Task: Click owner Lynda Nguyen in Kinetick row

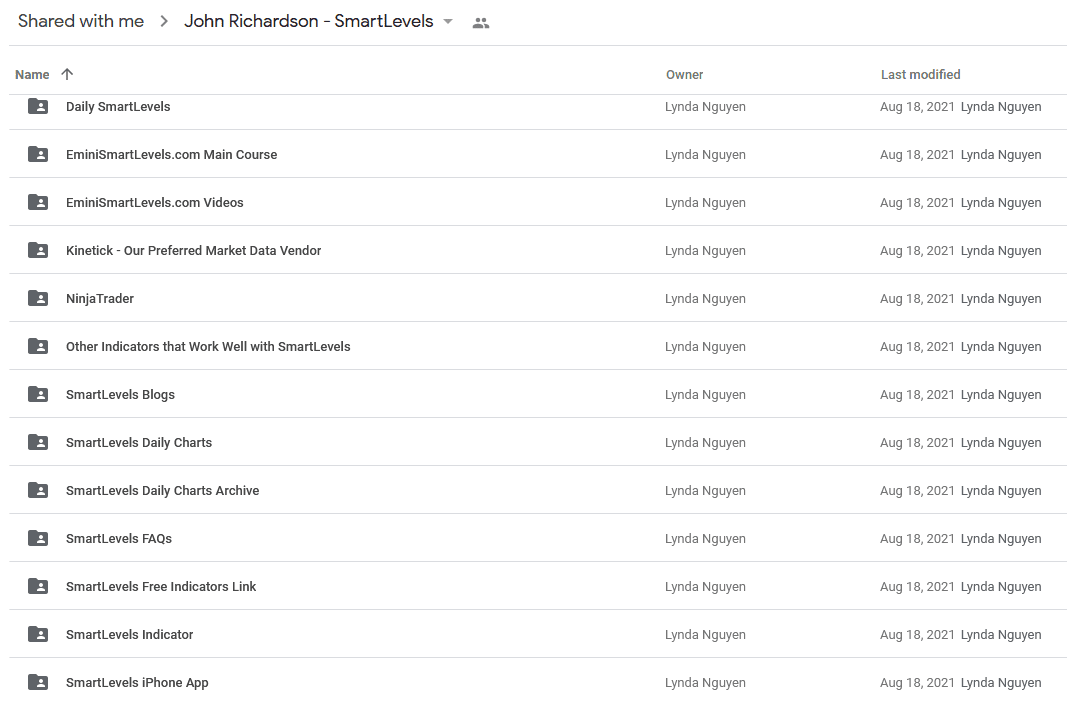Action: click(705, 250)
